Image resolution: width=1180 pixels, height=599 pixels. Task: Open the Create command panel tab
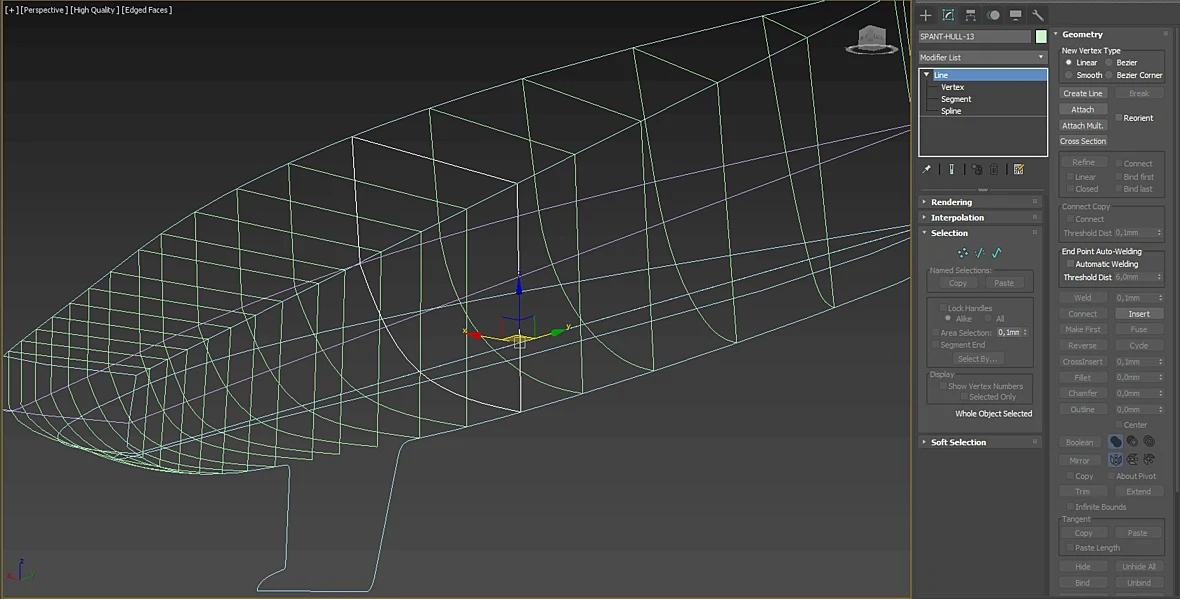point(926,15)
